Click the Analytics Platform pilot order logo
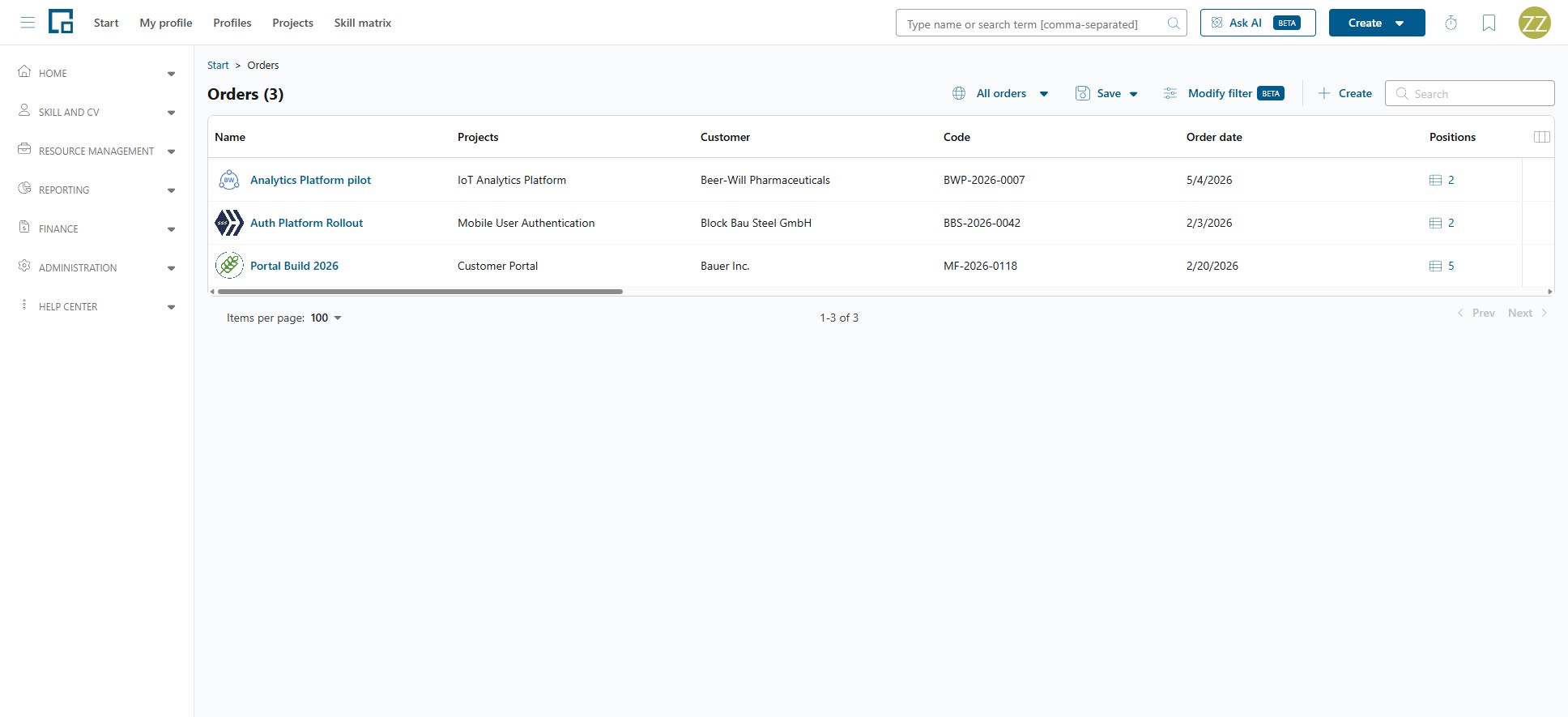1568x717 pixels. 229,180
